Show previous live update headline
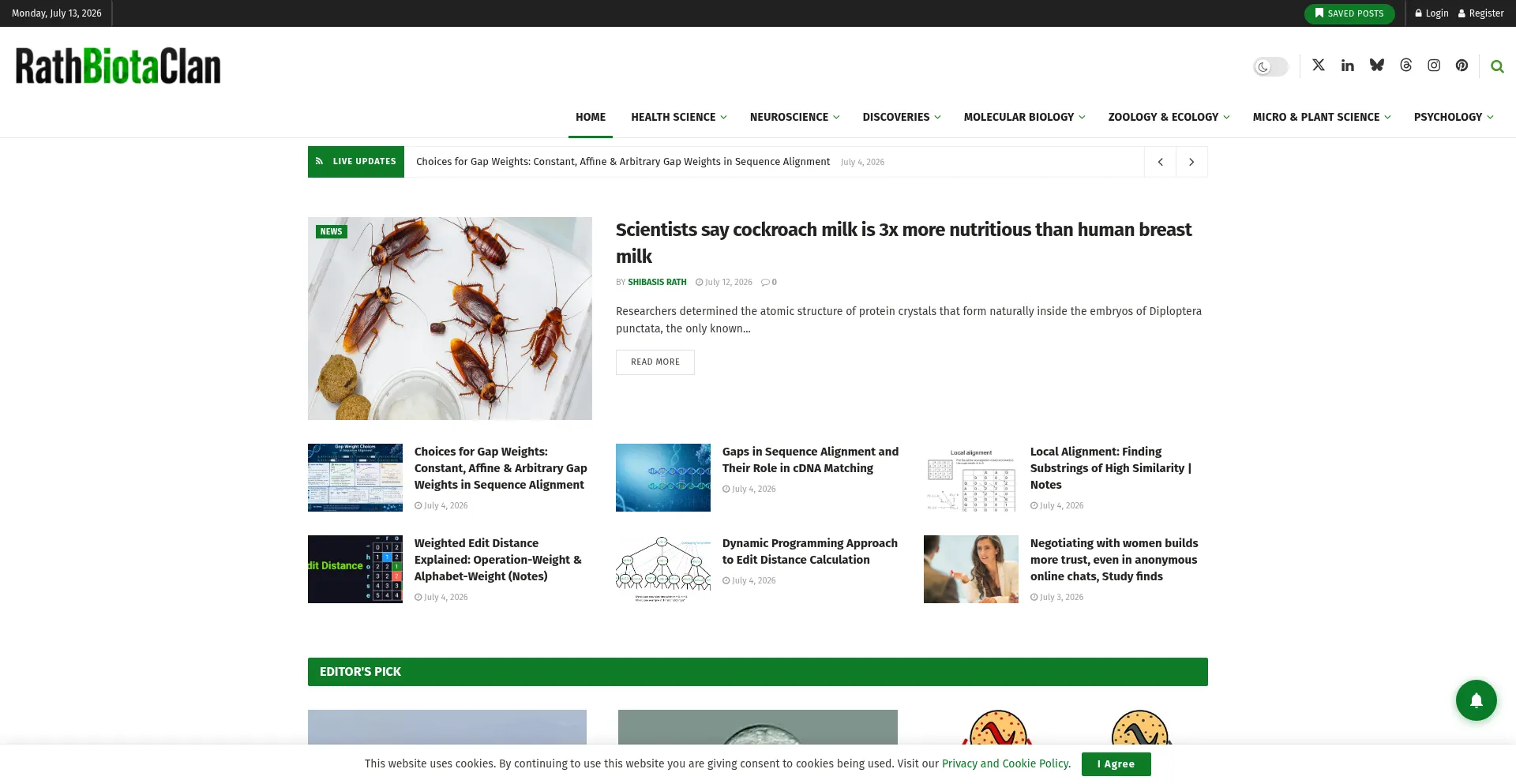Image resolution: width=1516 pixels, height=784 pixels. point(1160,162)
